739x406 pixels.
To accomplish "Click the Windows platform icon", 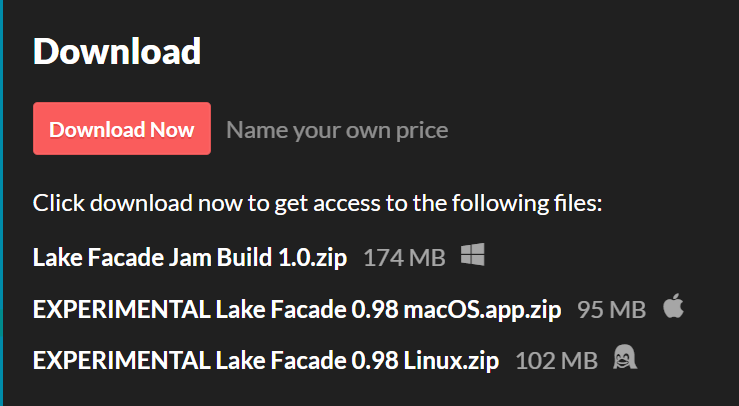I will point(472,255).
